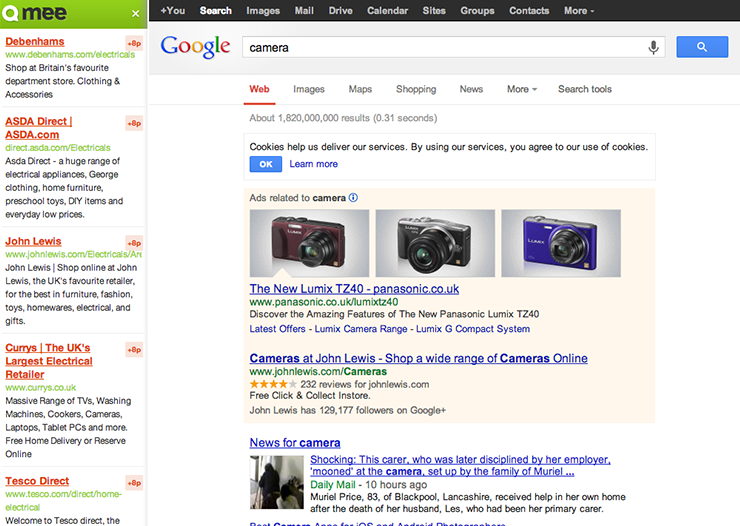
Task: Click www.debenhams.com/electricals URL
Action: (70, 55)
